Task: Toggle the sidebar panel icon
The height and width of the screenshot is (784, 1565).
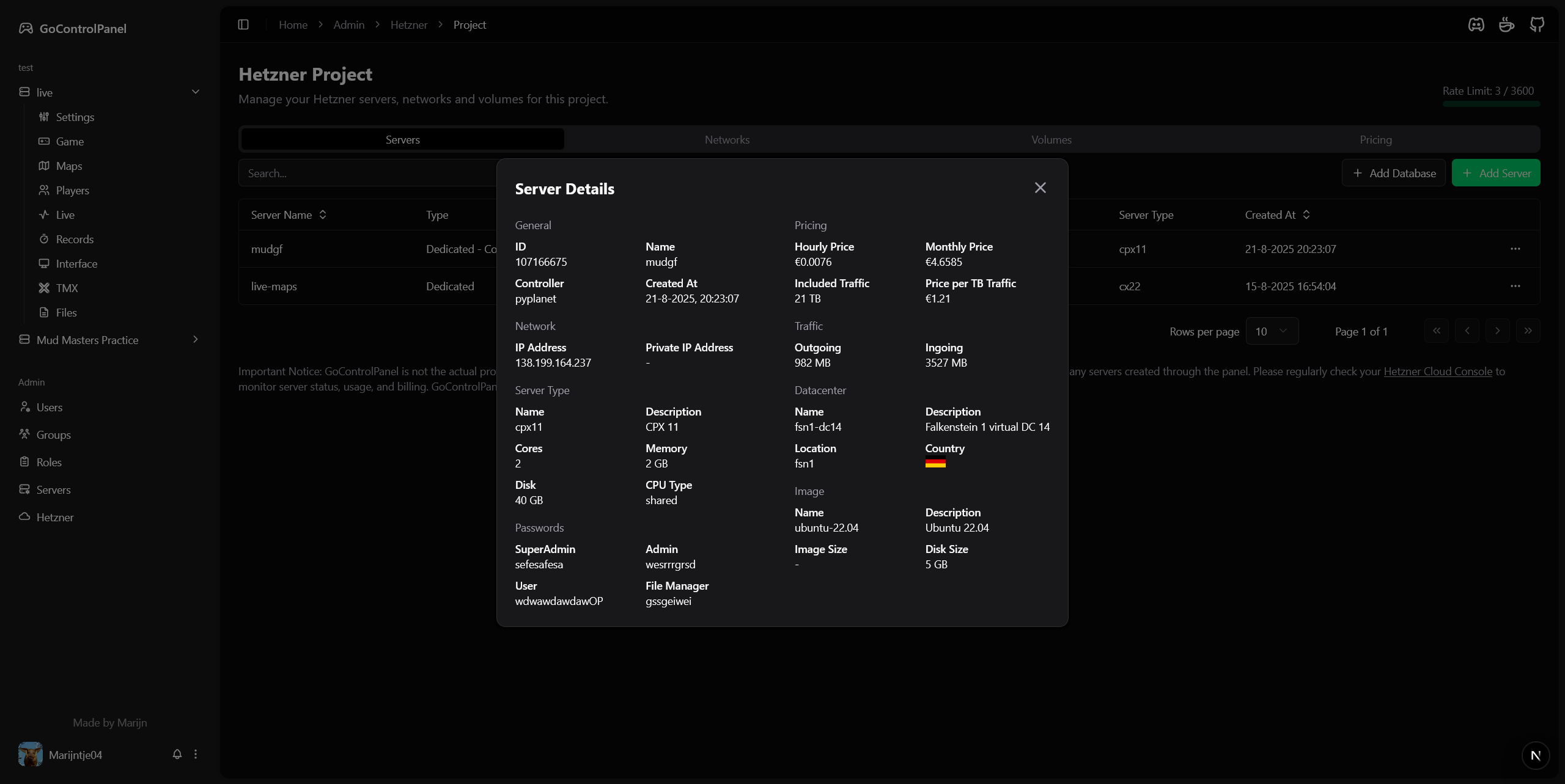Action: coord(243,24)
